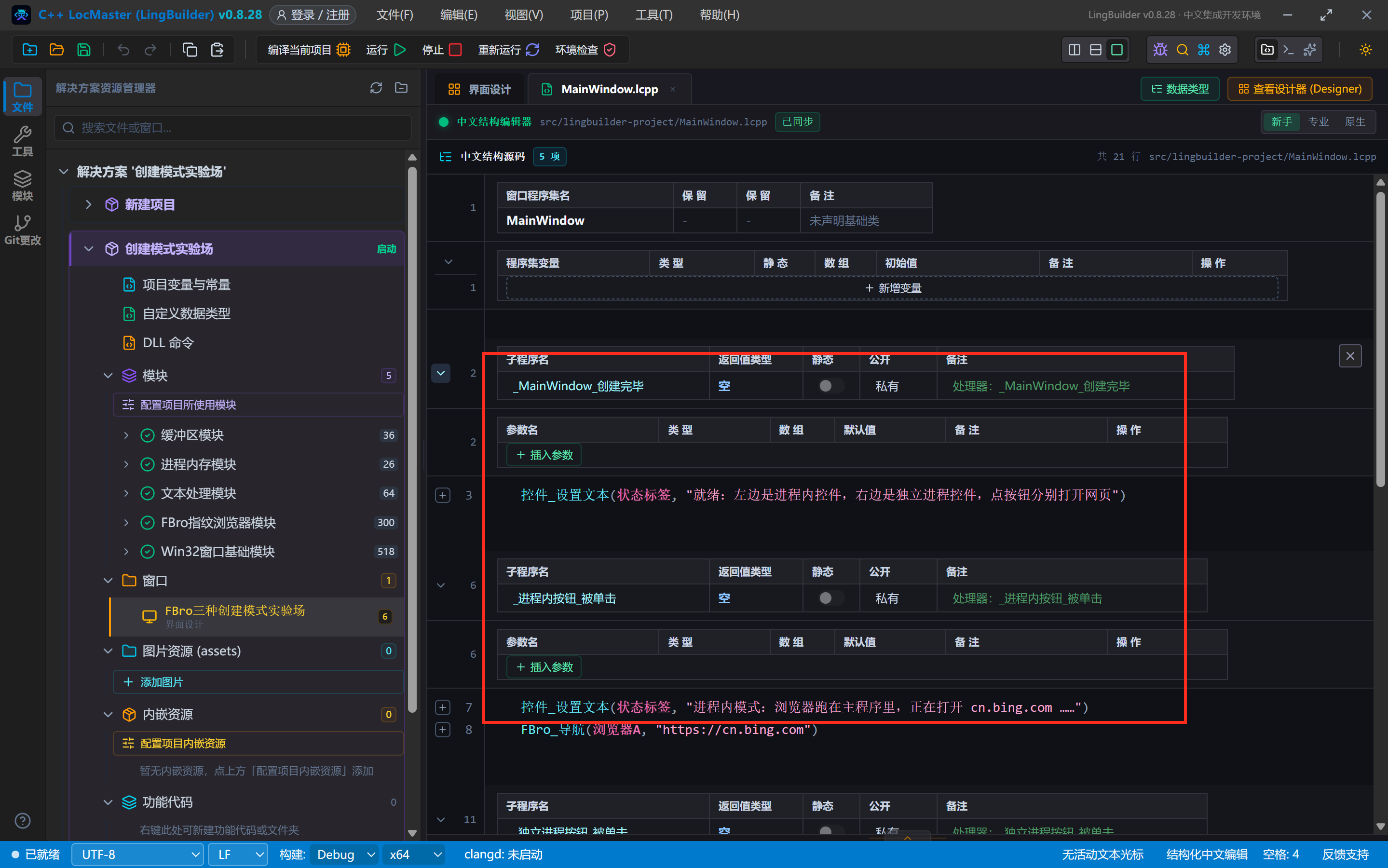Click 编译当前项目 button

coord(309,50)
